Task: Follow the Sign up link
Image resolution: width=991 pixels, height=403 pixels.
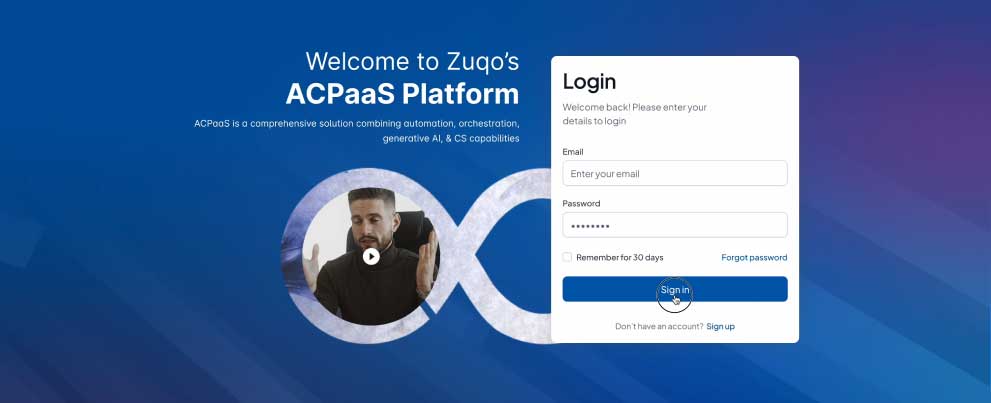Action: (x=720, y=327)
